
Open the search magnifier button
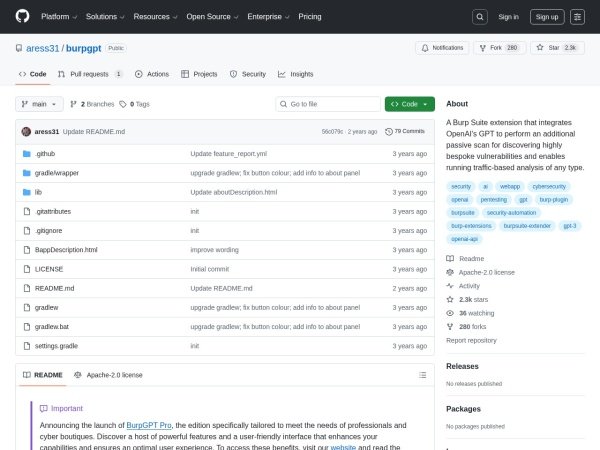coord(479,17)
